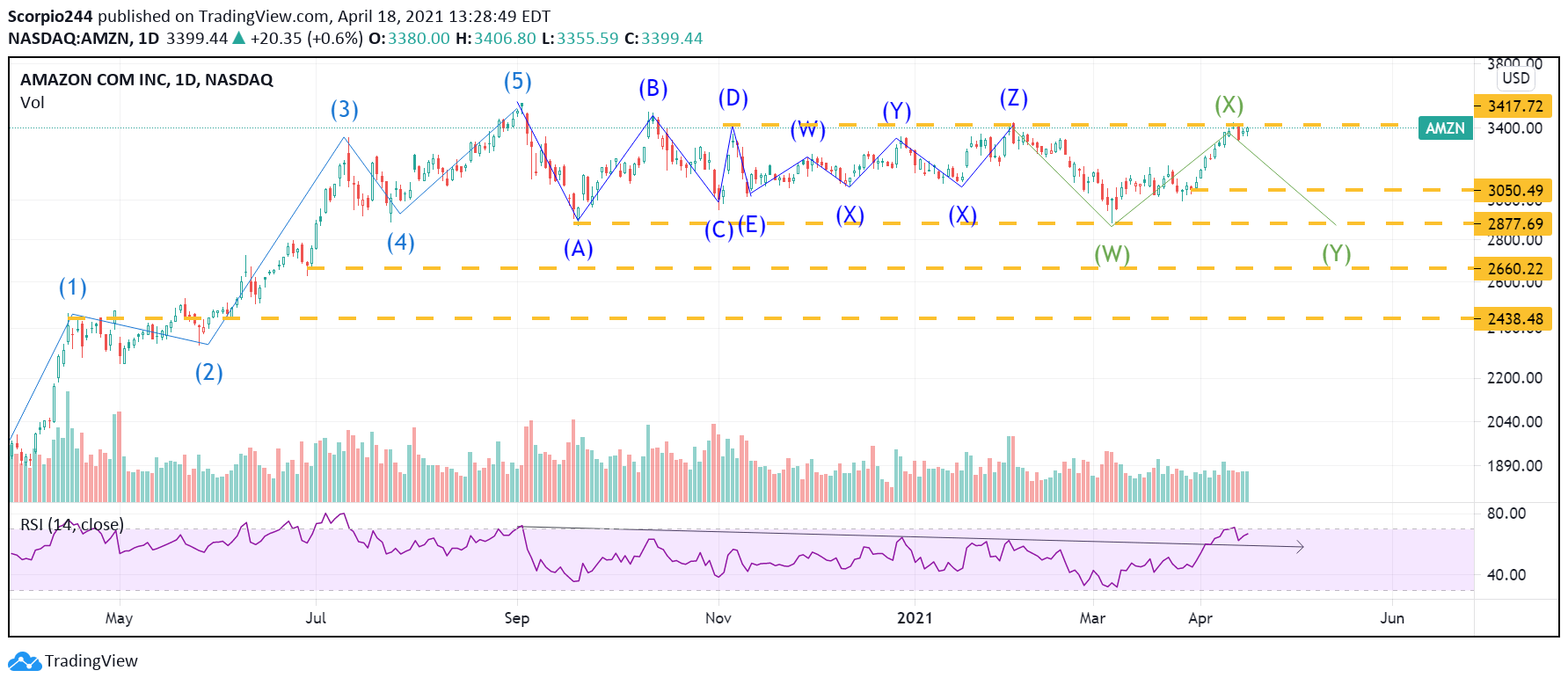
Task: Click the USD currency label
Action: point(1516,78)
